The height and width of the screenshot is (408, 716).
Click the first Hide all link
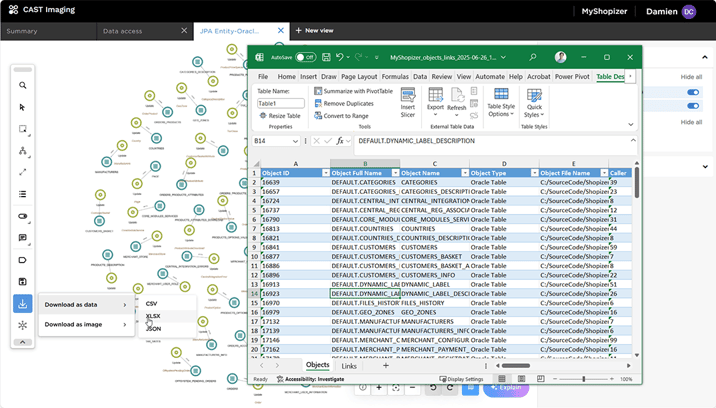[x=691, y=77]
